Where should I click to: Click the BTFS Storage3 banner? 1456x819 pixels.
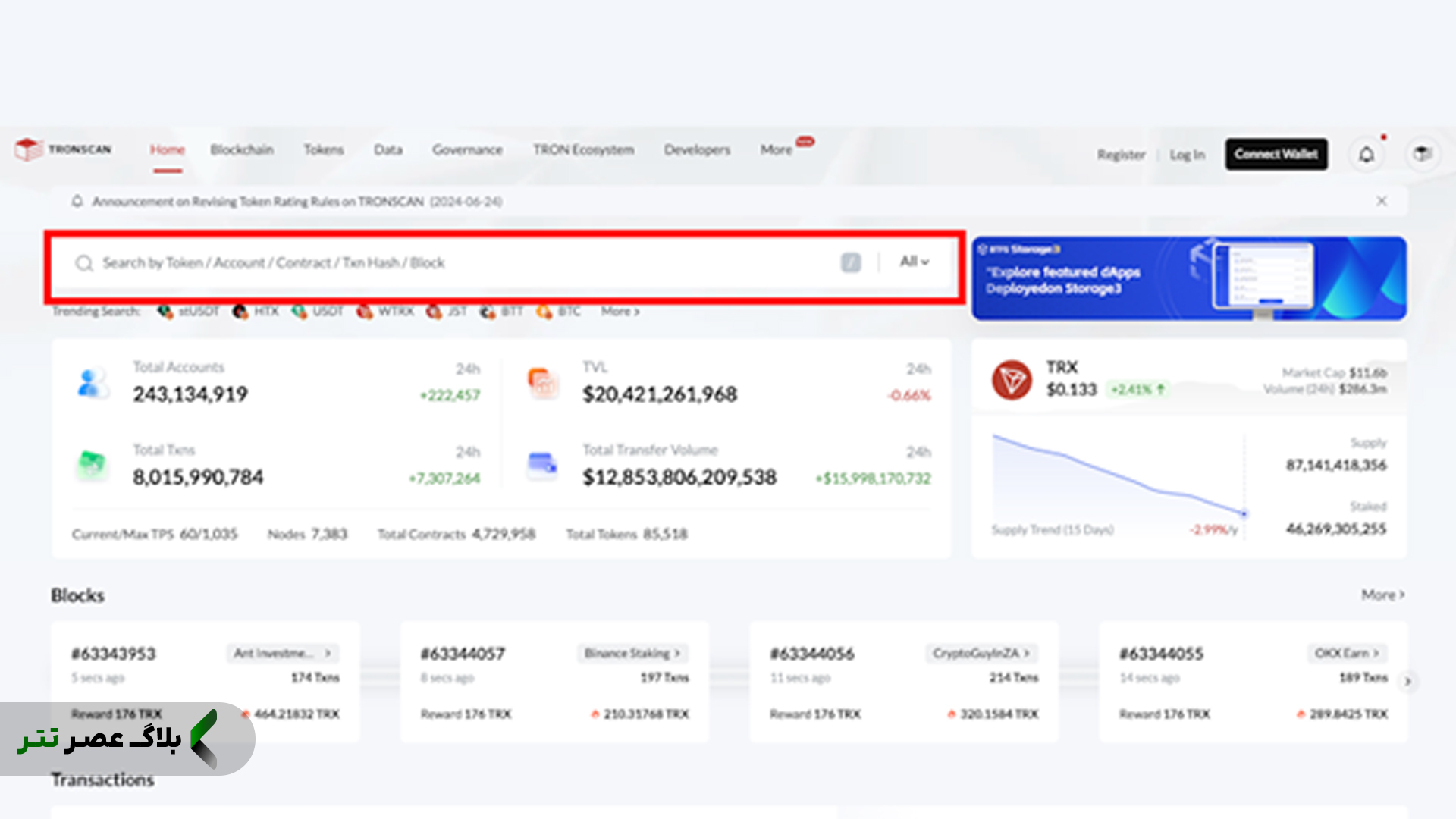coord(1189,278)
